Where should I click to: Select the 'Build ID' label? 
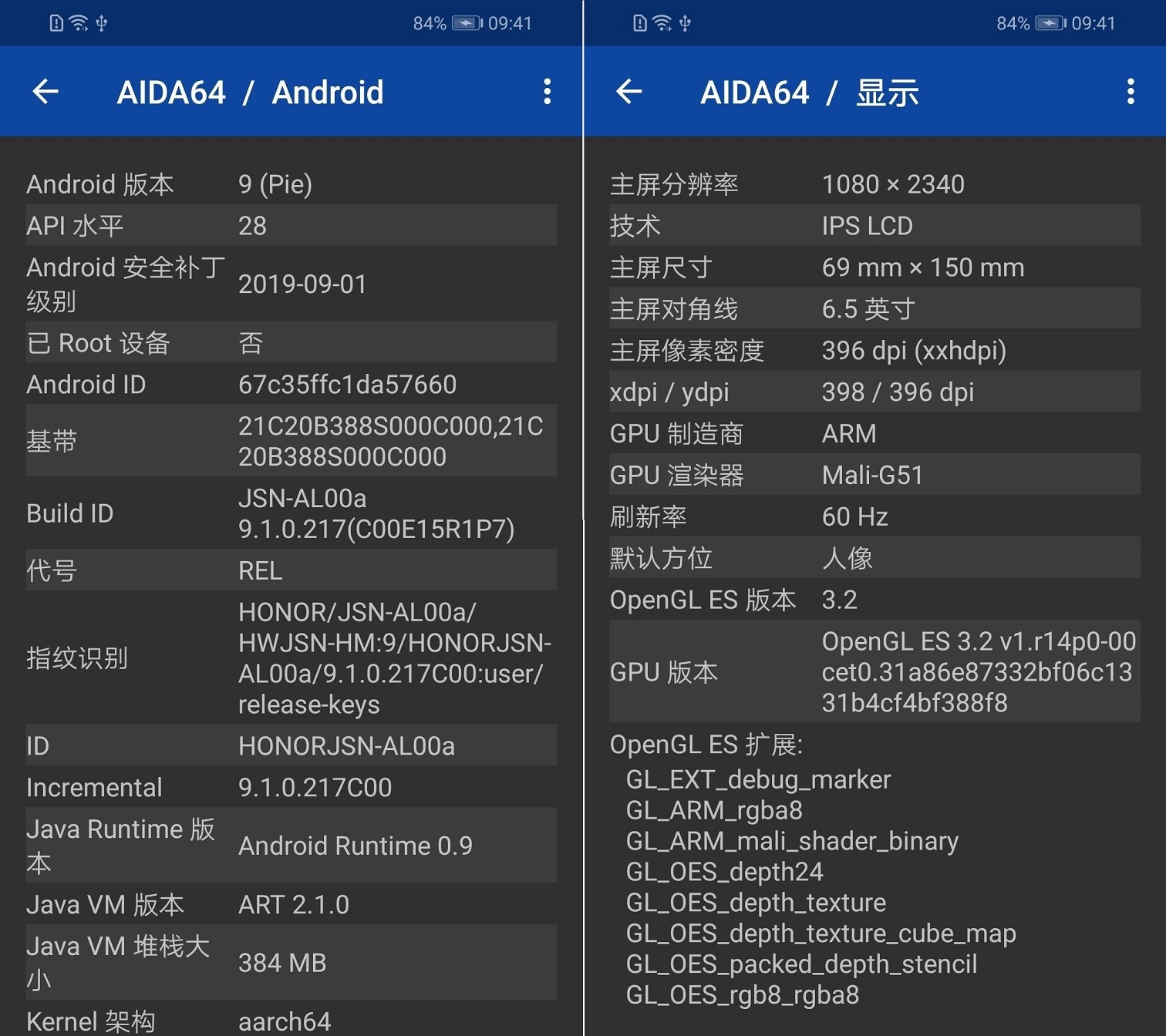[x=70, y=513]
